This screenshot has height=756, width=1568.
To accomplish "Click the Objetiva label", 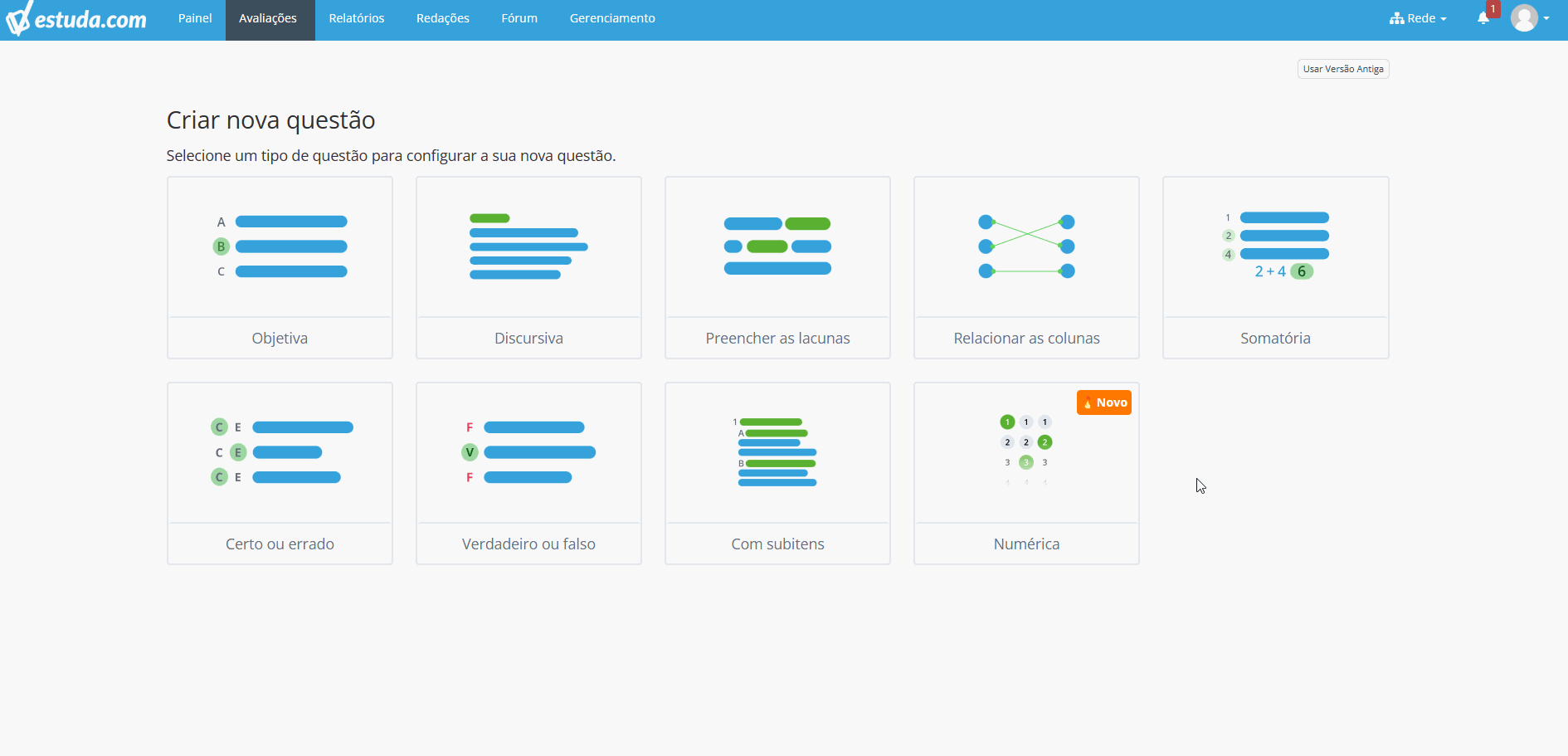I will [x=280, y=338].
